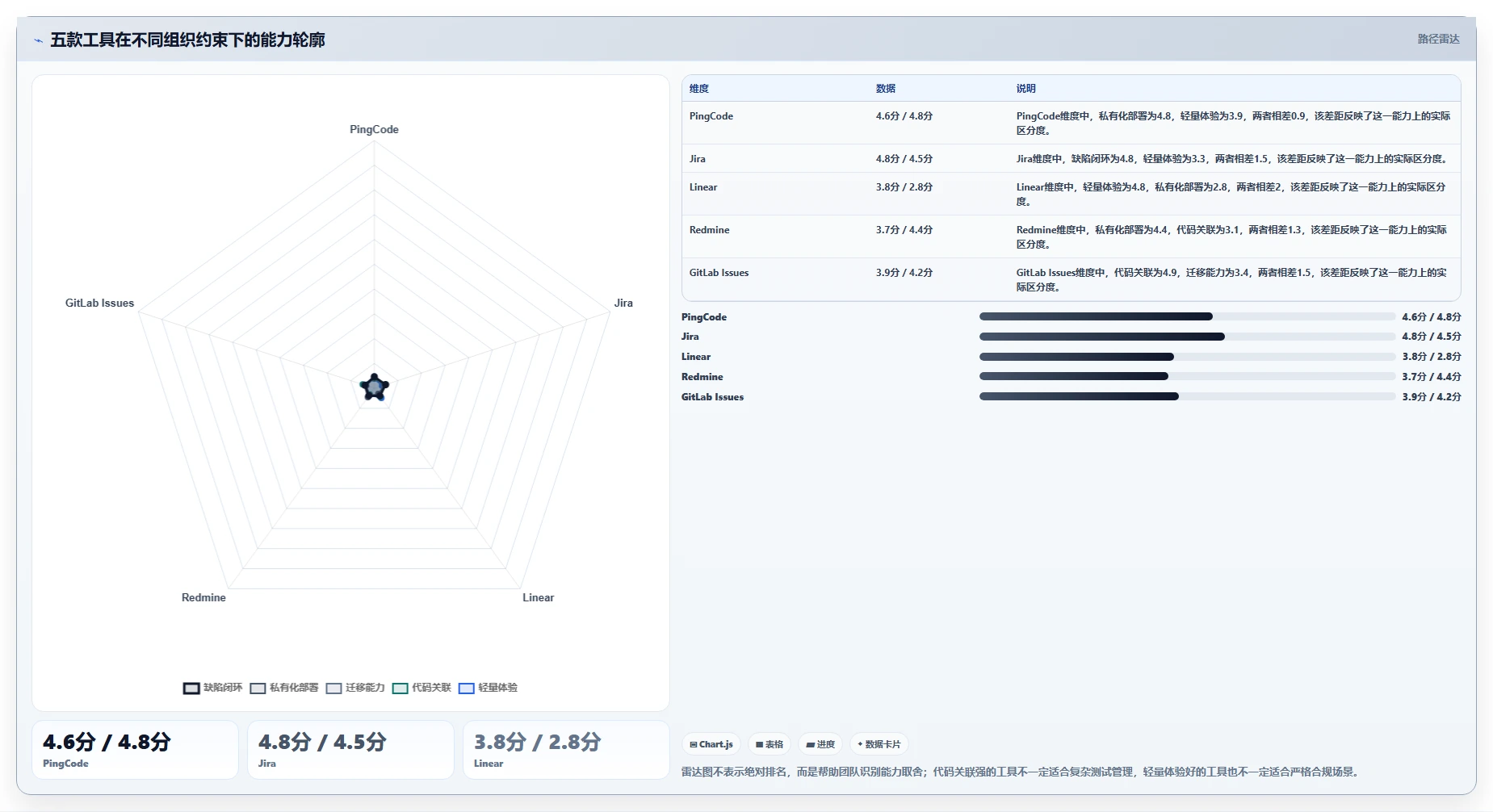1493x812 pixels.
Task: Click the PingCode axis label on the radar
Action: [x=374, y=129]
